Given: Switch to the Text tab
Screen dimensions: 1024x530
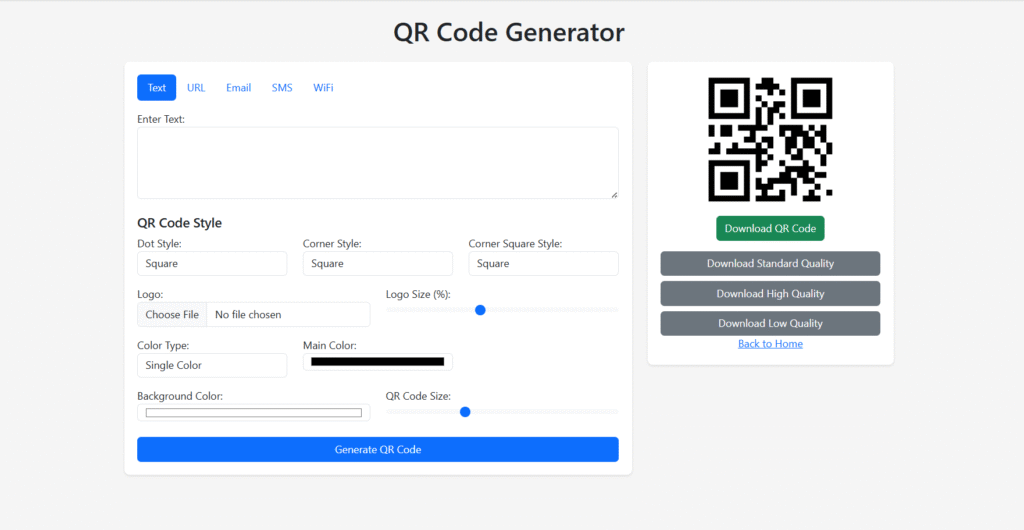Looking at the screenshot, I should [156, 87].
